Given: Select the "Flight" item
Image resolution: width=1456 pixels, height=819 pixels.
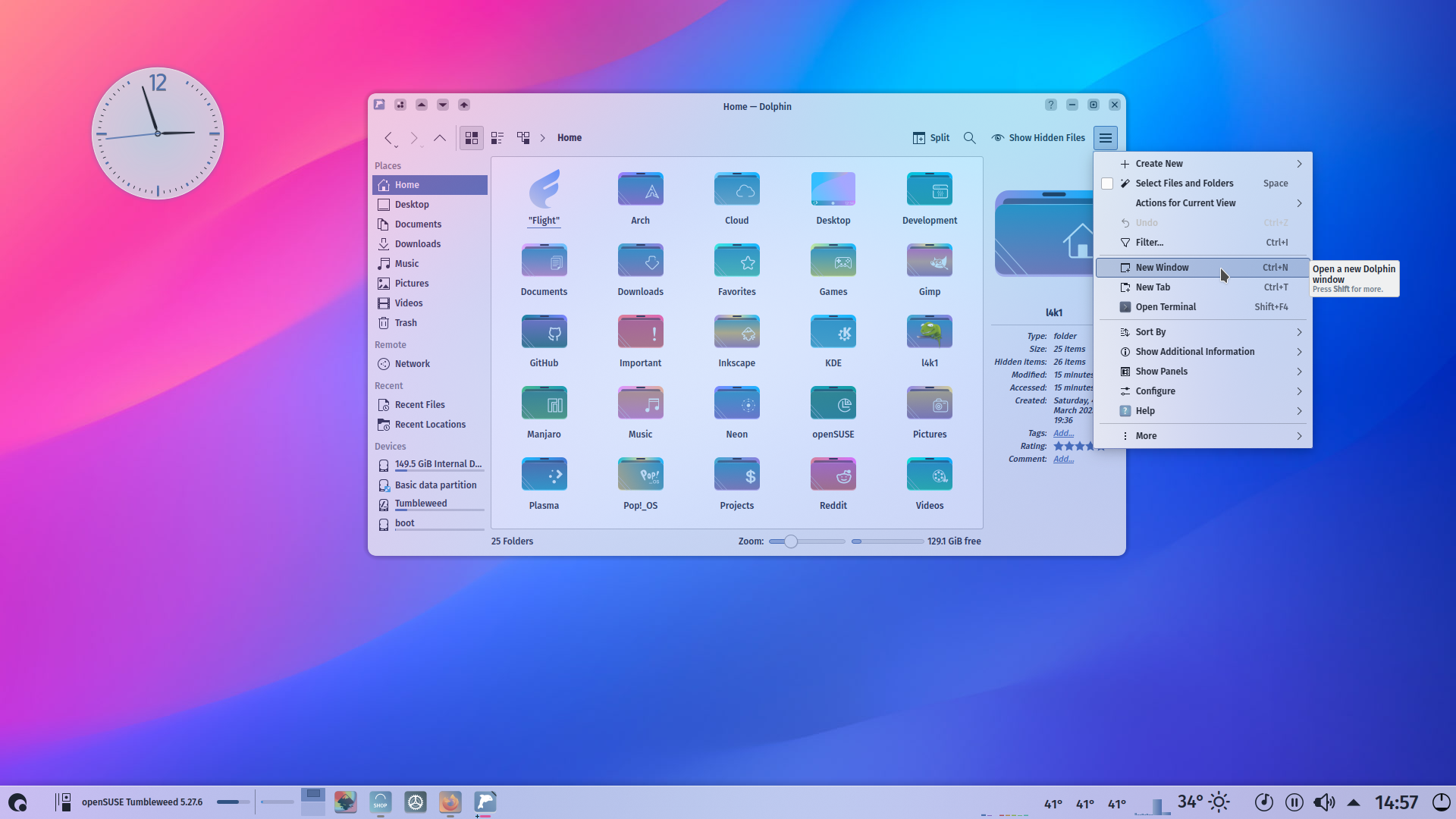Looking at the screenshot, I should tap(544, 198).
